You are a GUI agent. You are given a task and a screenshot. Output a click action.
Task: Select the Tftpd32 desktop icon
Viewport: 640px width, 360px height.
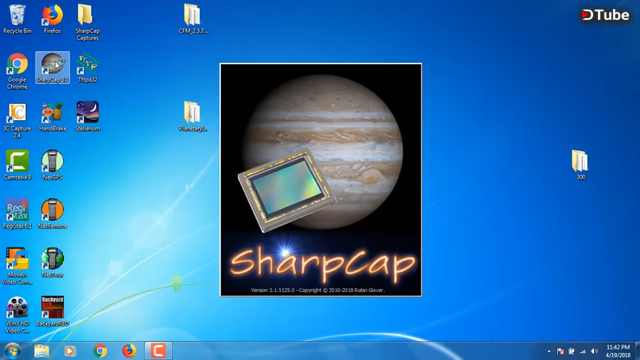pos(87,68)
